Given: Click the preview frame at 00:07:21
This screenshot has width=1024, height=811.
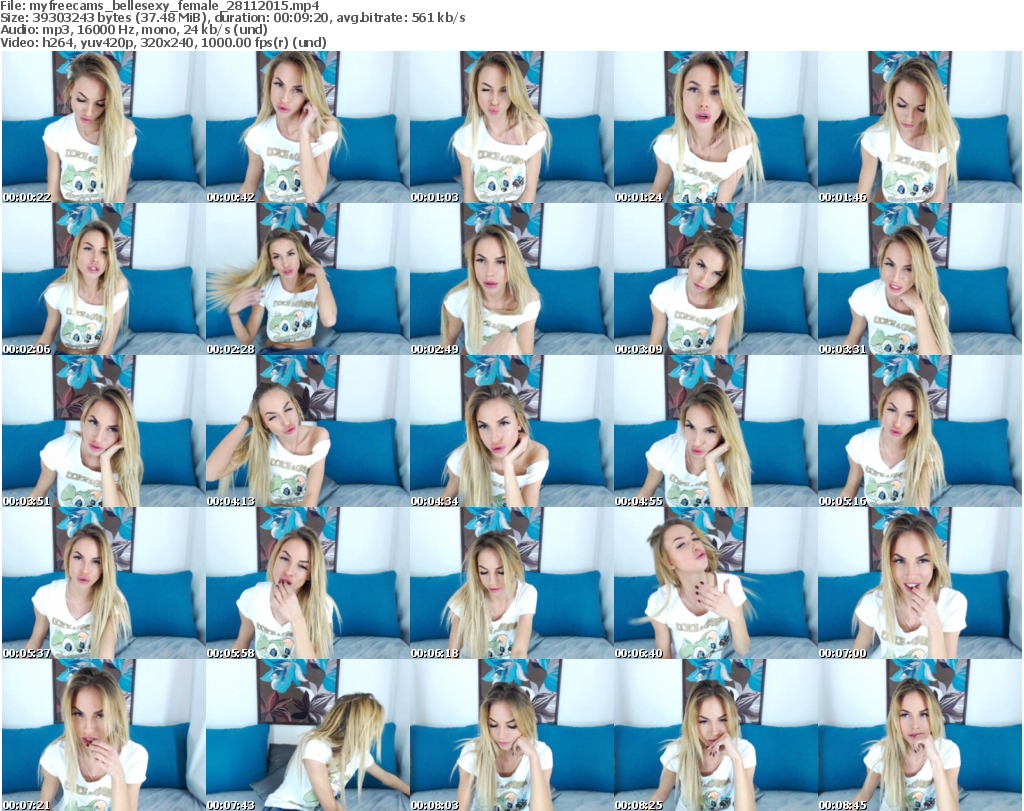Looking at the screenshot, I should [x=103, y=735].
